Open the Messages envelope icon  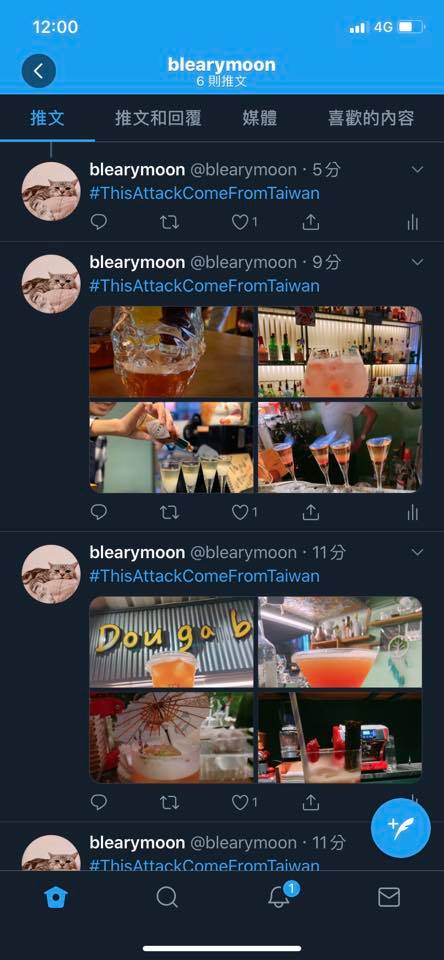[x=389, y=897]
